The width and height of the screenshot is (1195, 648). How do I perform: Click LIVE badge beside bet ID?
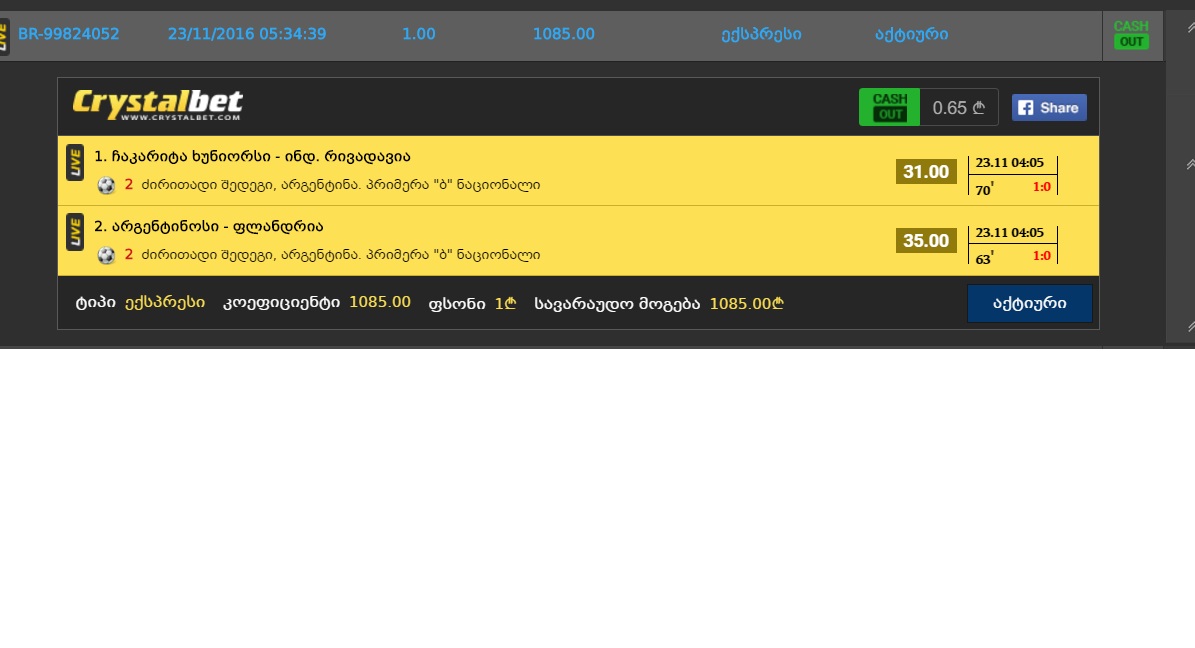(x=4, y=37)
